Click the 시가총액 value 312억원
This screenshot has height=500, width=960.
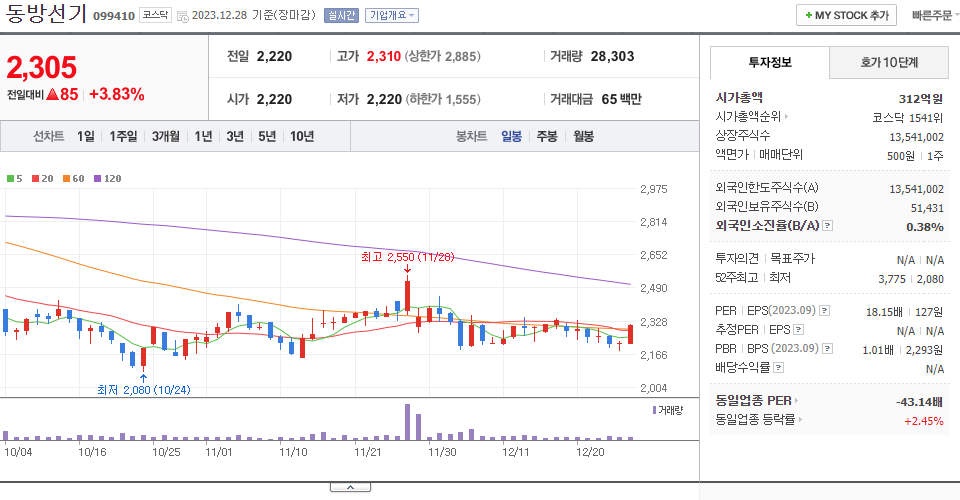pyautogui.click(x=921, y=99)
